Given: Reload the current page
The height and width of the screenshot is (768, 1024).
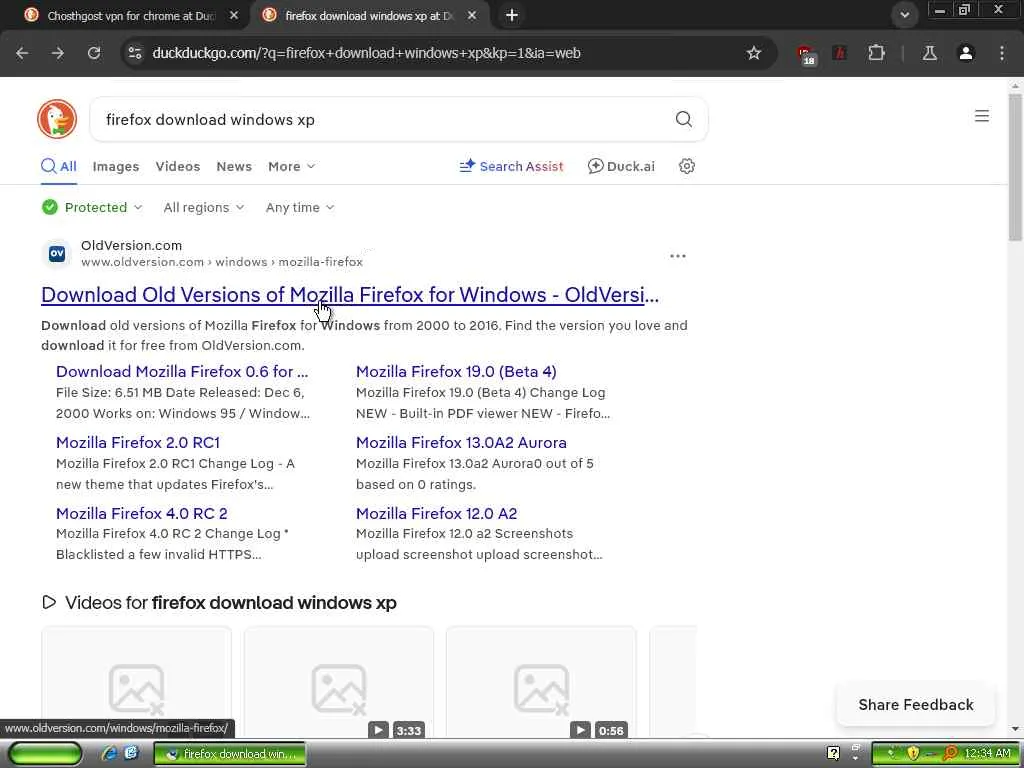Looking at the screenshot, I should coord(94,53).
